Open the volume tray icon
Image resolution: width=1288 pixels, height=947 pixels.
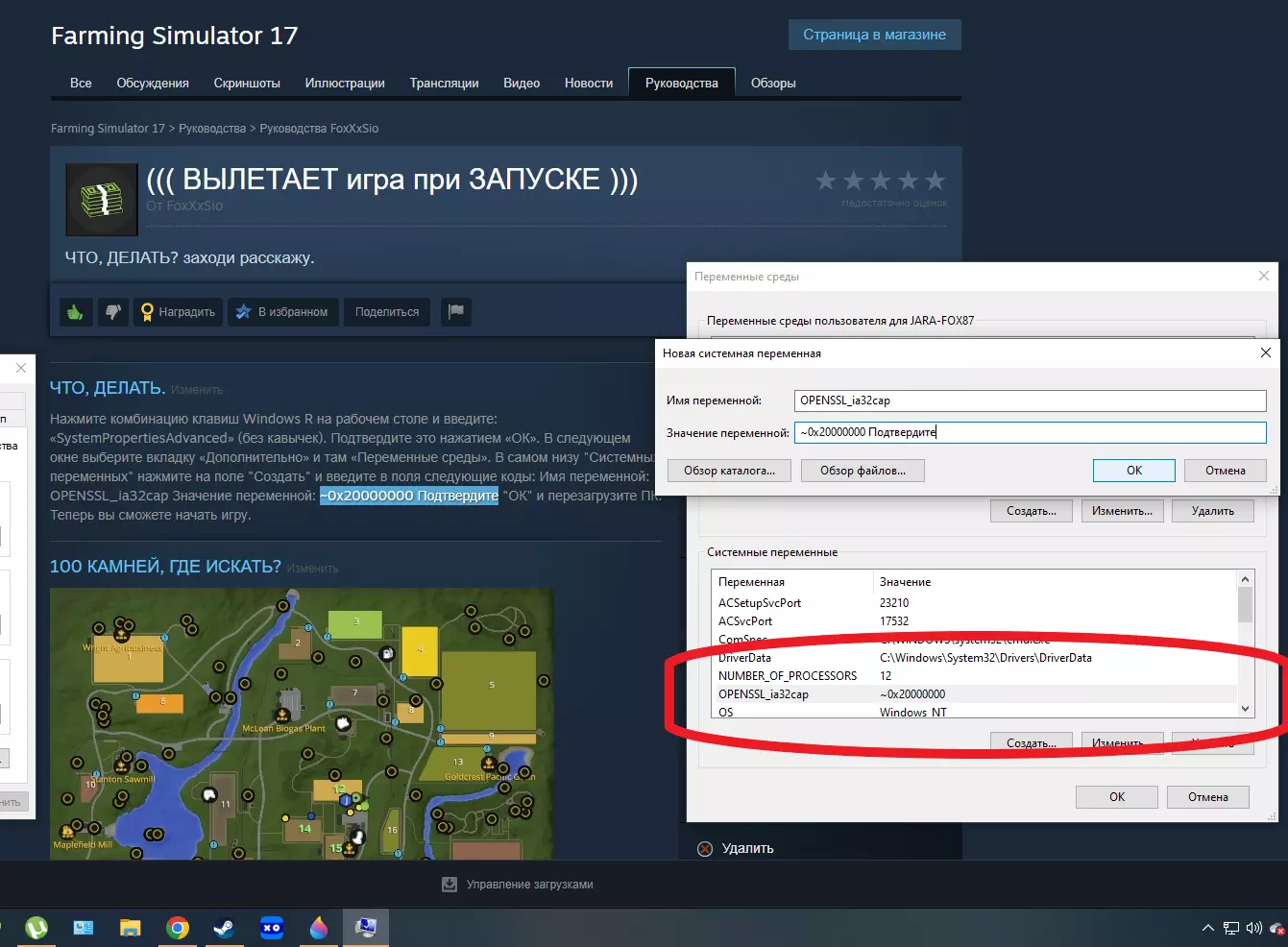(1253, 928)
